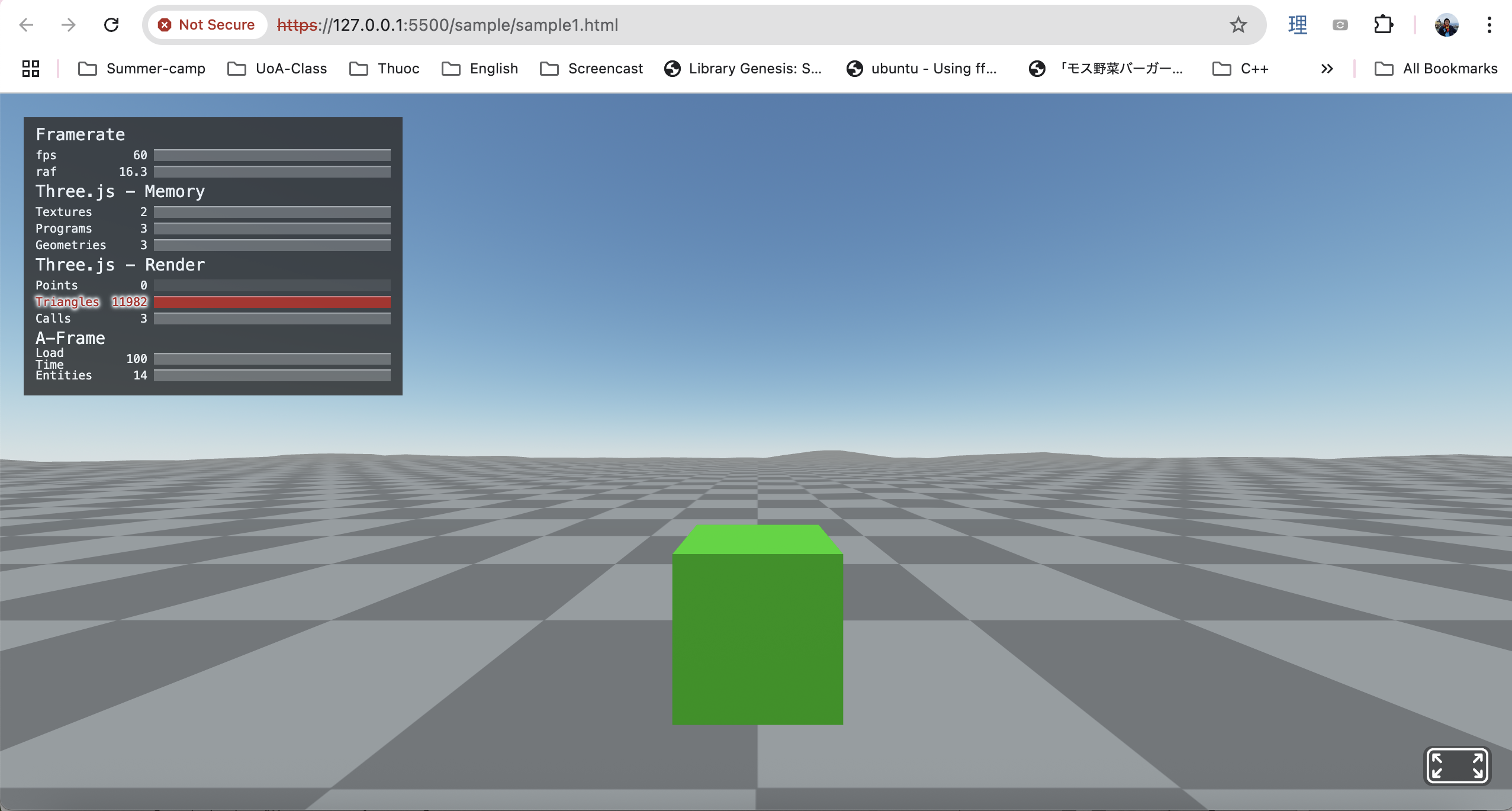Viewport: 1512px width, 811px height.
Task: Enter VR mode using the bottom-right button
Action: pyautogui.click(x=1458, y=765)
